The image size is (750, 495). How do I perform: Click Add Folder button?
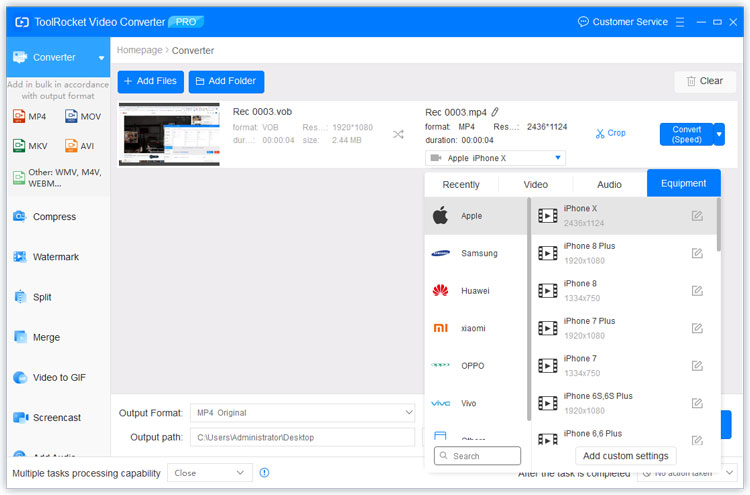tap(226, 81)
